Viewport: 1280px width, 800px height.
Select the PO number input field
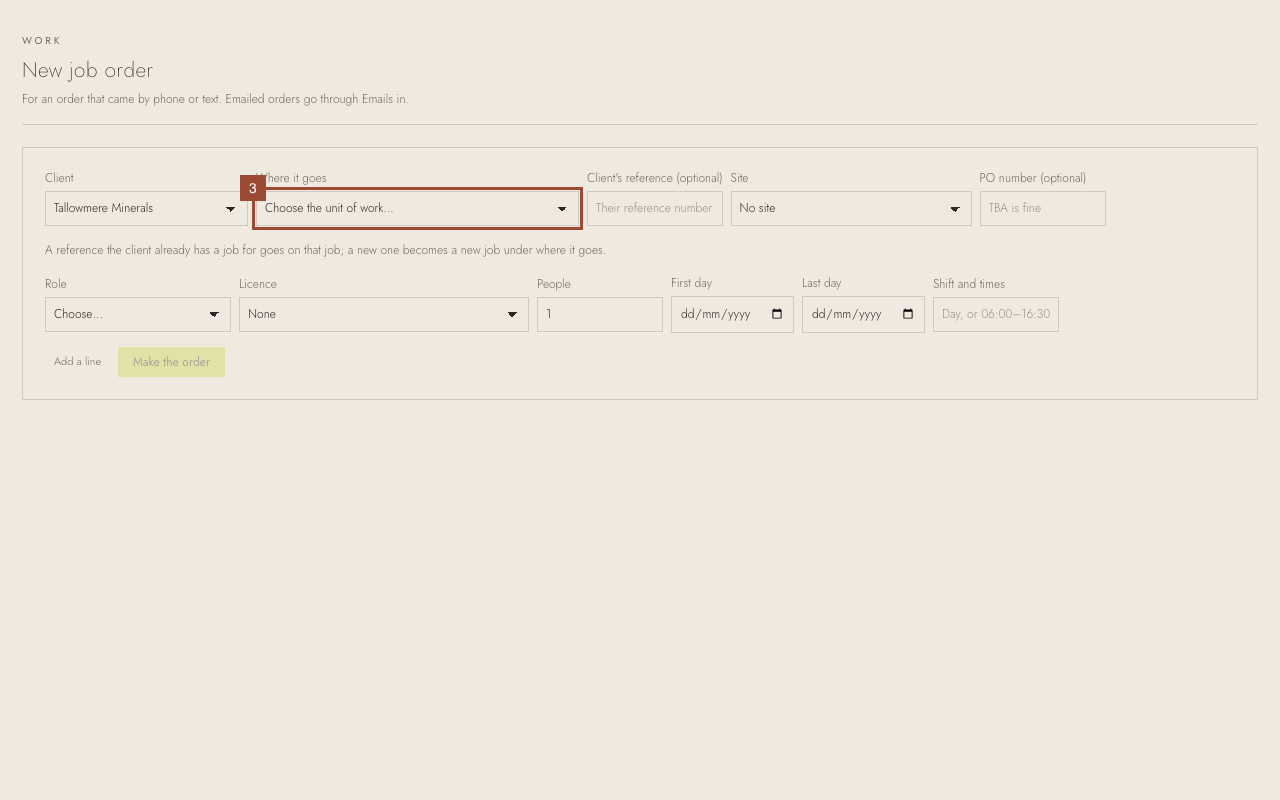click(1043, 208)
